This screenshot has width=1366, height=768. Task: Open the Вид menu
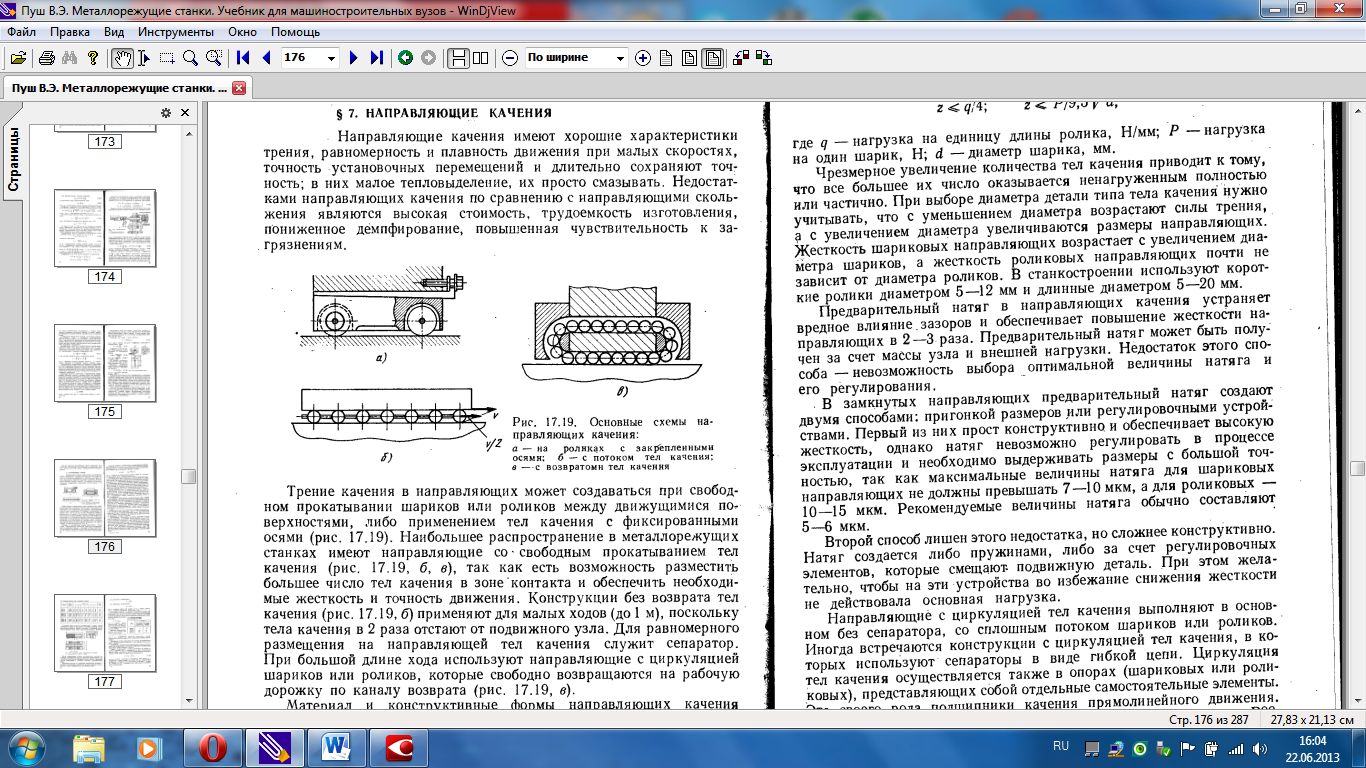pyautogui.click(x=114, y=32)
